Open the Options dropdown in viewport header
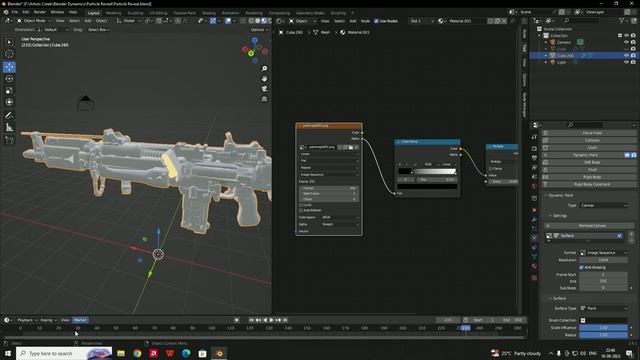 258,30
